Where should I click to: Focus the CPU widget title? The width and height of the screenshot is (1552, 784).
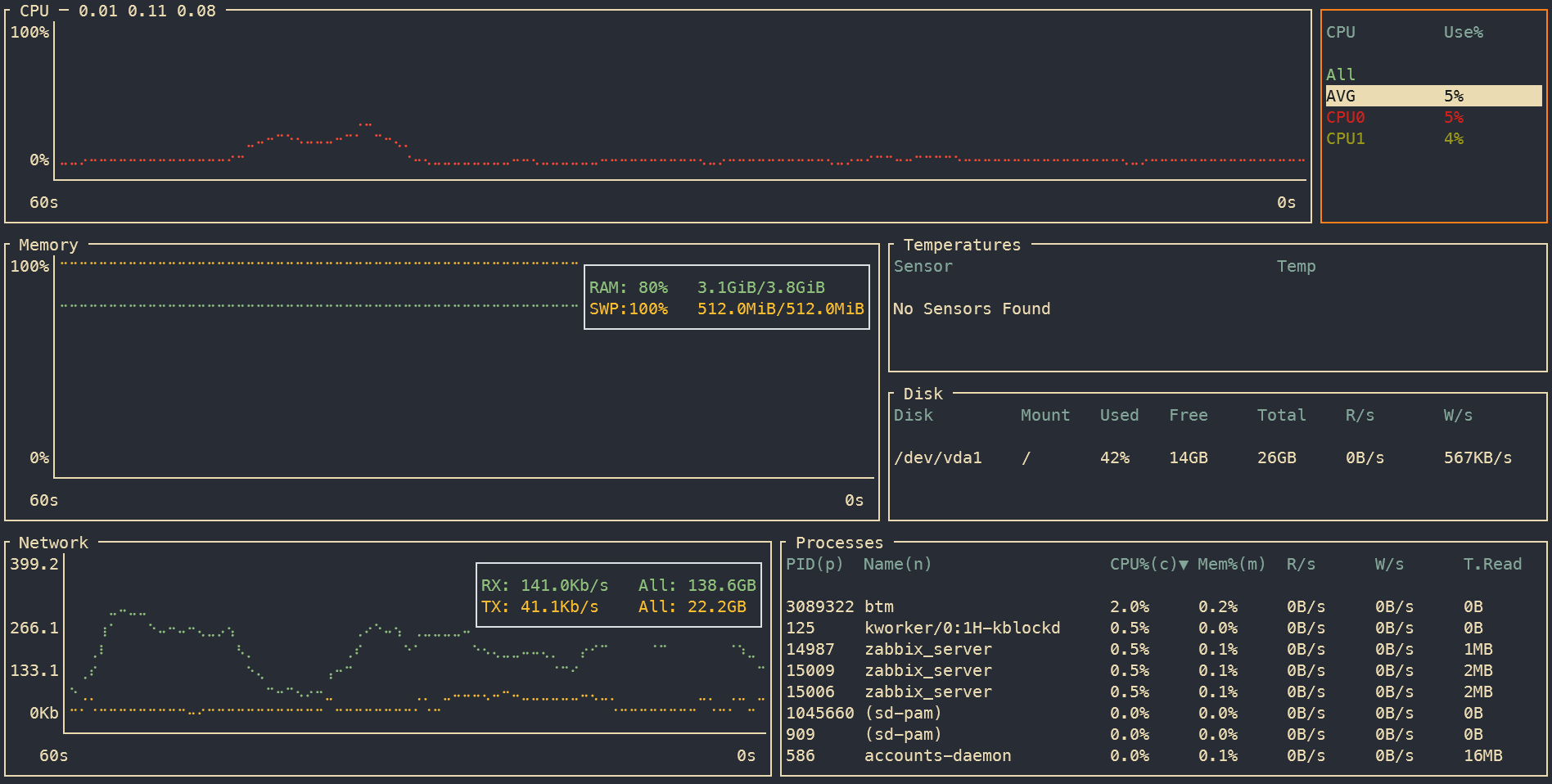[34, 11]
